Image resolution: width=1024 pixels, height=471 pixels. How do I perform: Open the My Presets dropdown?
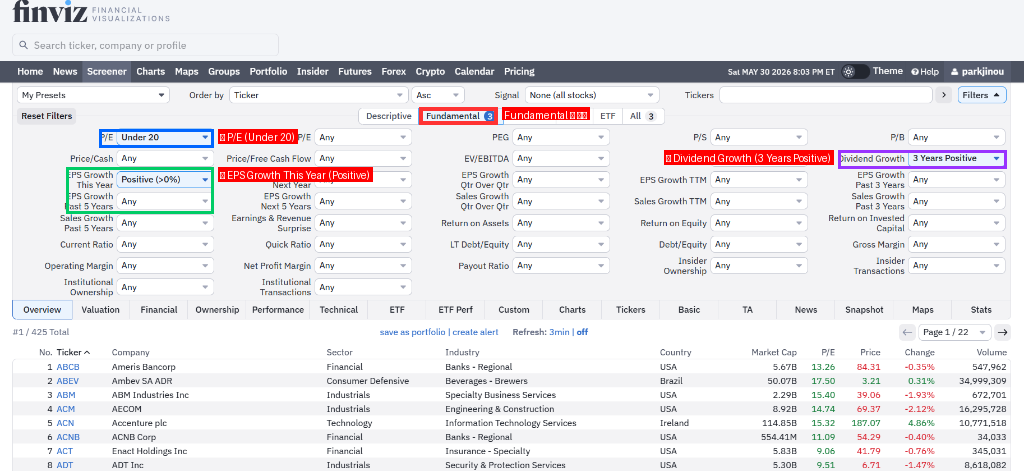click(93, 95)
